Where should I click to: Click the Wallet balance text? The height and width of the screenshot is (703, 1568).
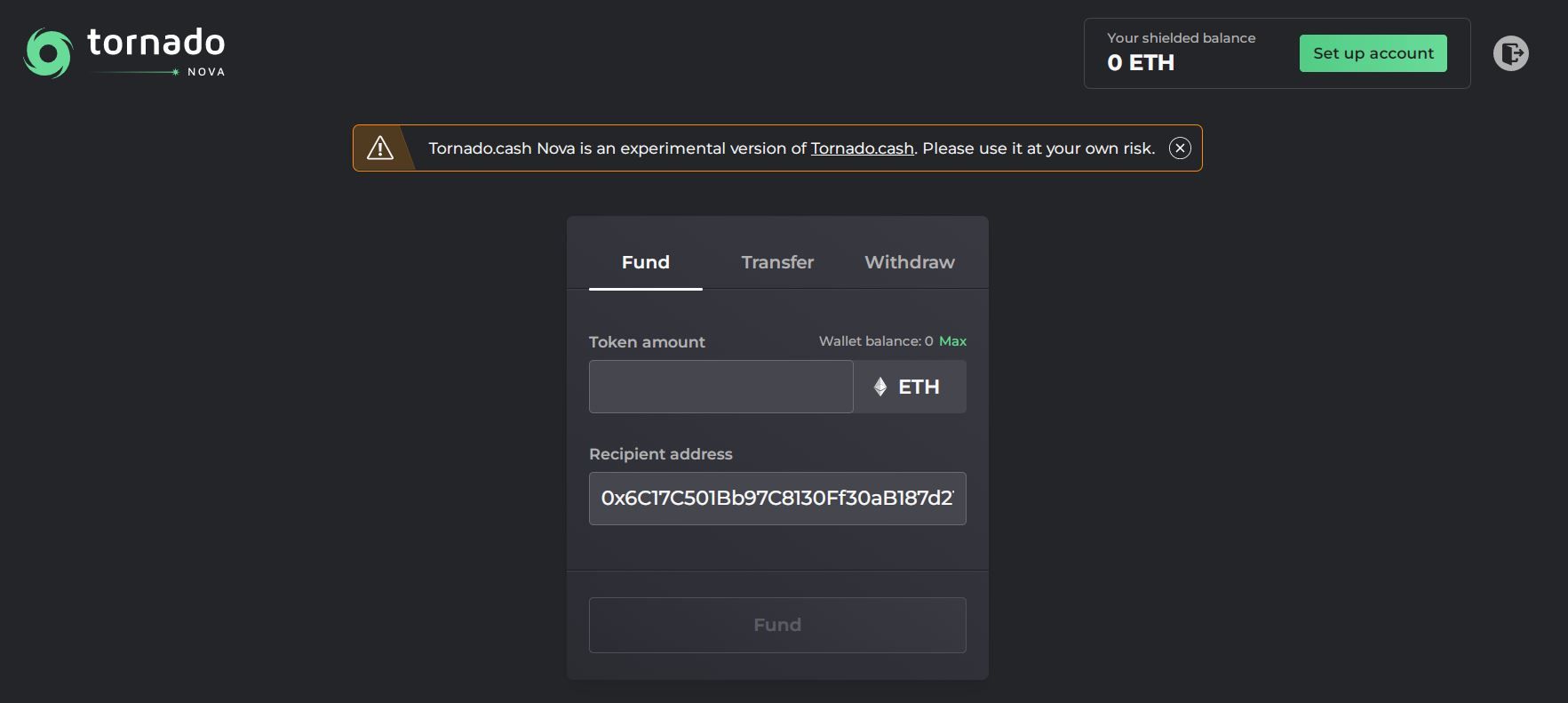(x=875, y=341)
